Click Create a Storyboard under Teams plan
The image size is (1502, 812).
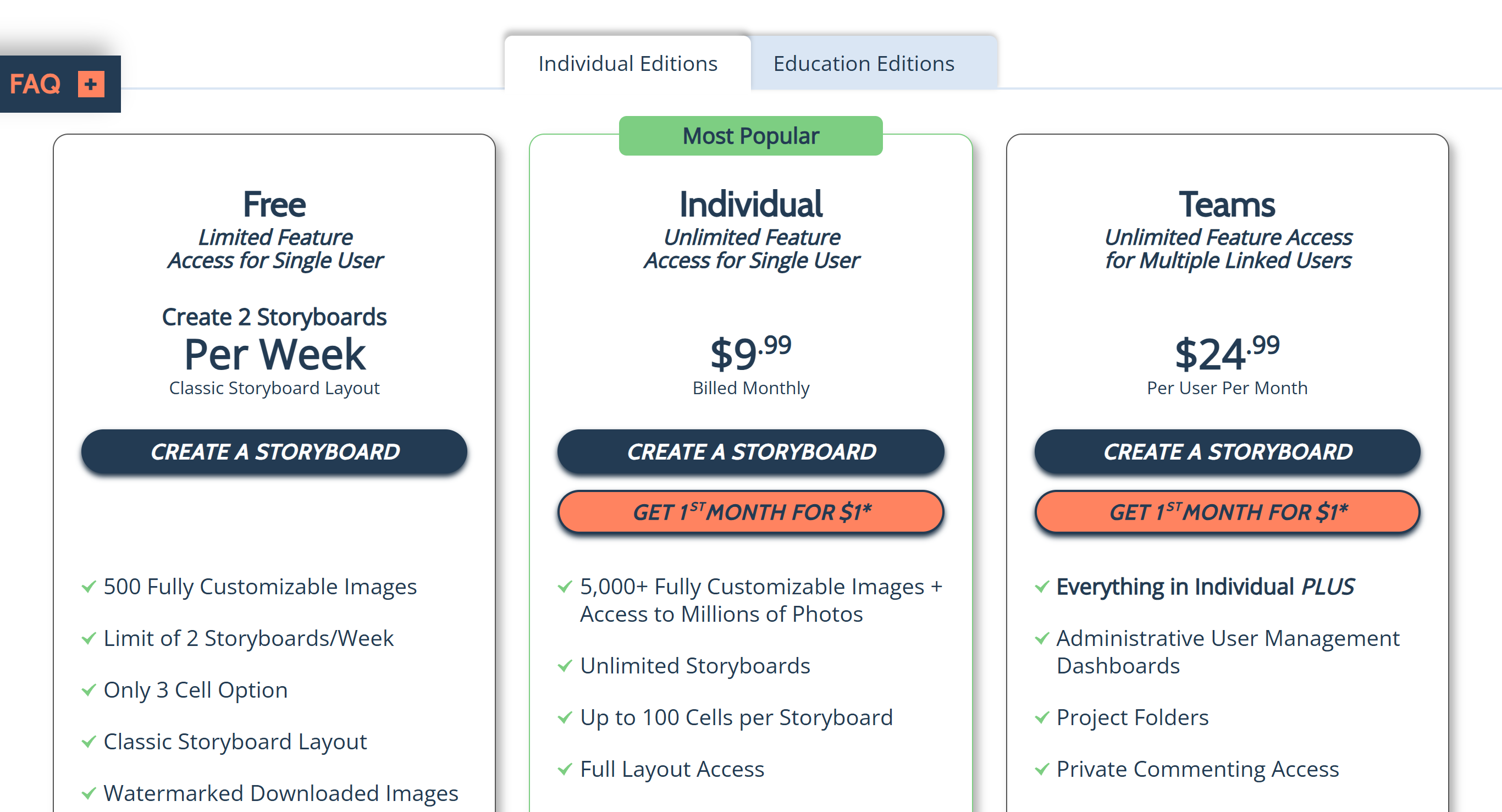pyautogui.click(x=1227, y=452)
